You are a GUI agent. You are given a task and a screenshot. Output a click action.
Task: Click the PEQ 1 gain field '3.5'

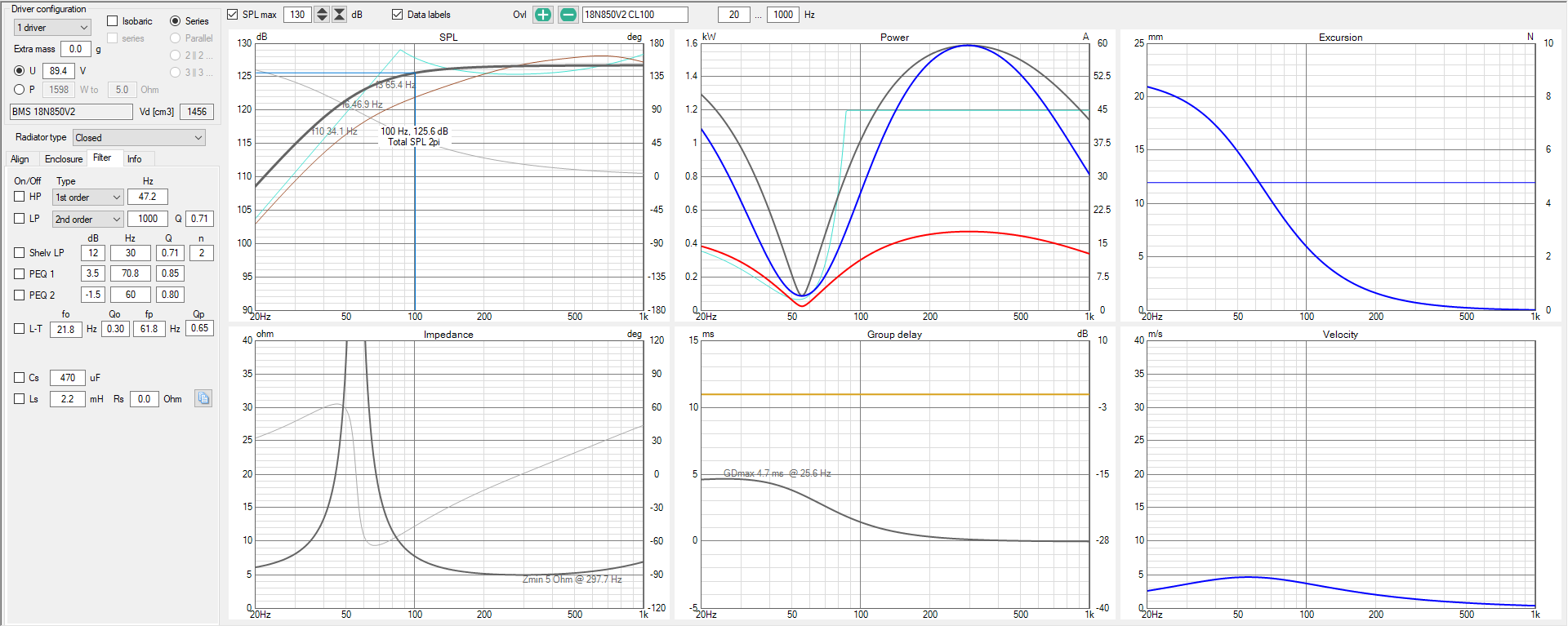click(93, 273)
